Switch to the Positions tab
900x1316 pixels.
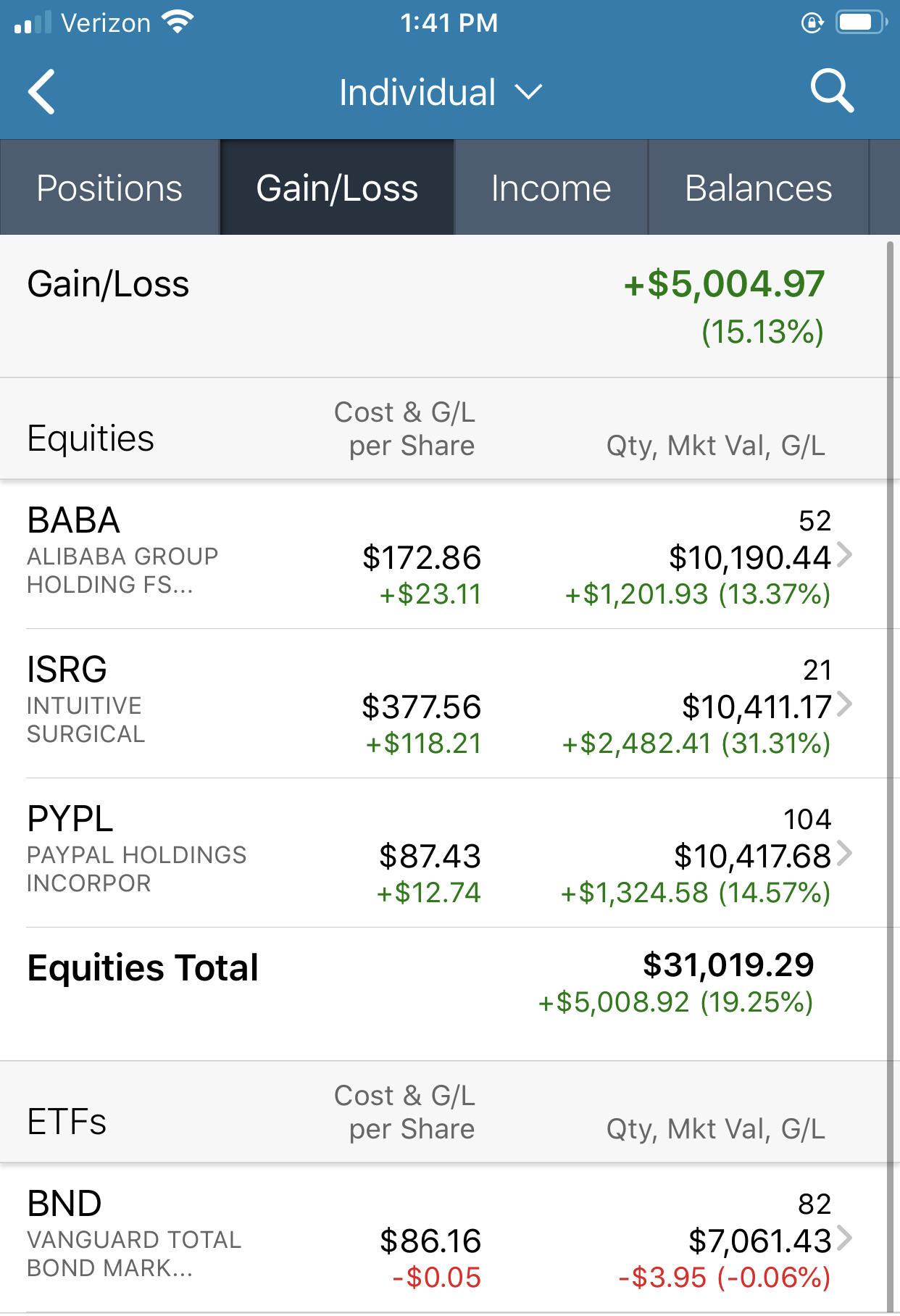[x=109, y=188]
